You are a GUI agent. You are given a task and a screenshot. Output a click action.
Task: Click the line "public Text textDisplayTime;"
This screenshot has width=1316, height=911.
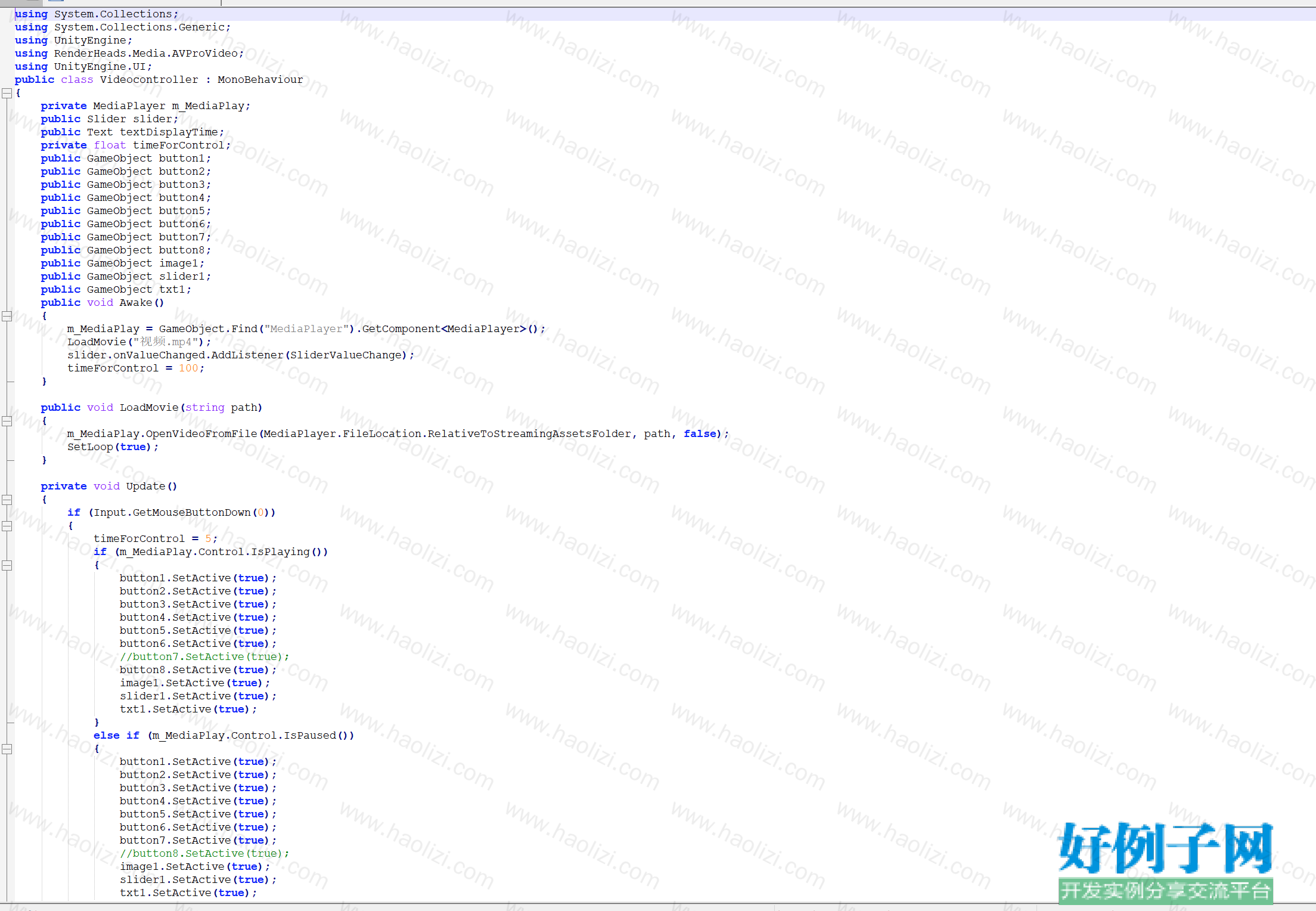pos(133,132)
